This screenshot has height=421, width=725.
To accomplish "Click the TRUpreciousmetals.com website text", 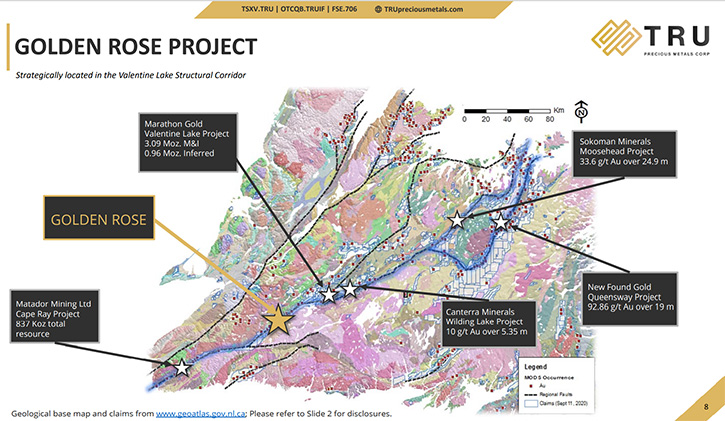I will 423,9.
